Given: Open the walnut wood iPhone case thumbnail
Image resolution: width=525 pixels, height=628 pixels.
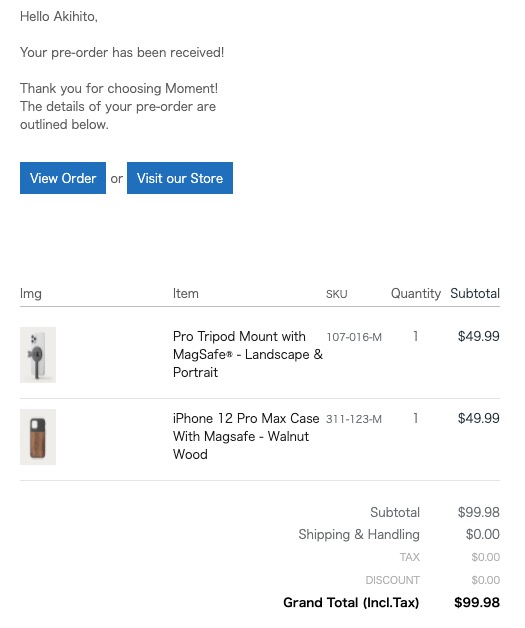Looking at the screenshot, I should pyautogui.click(x=38, y=437).
